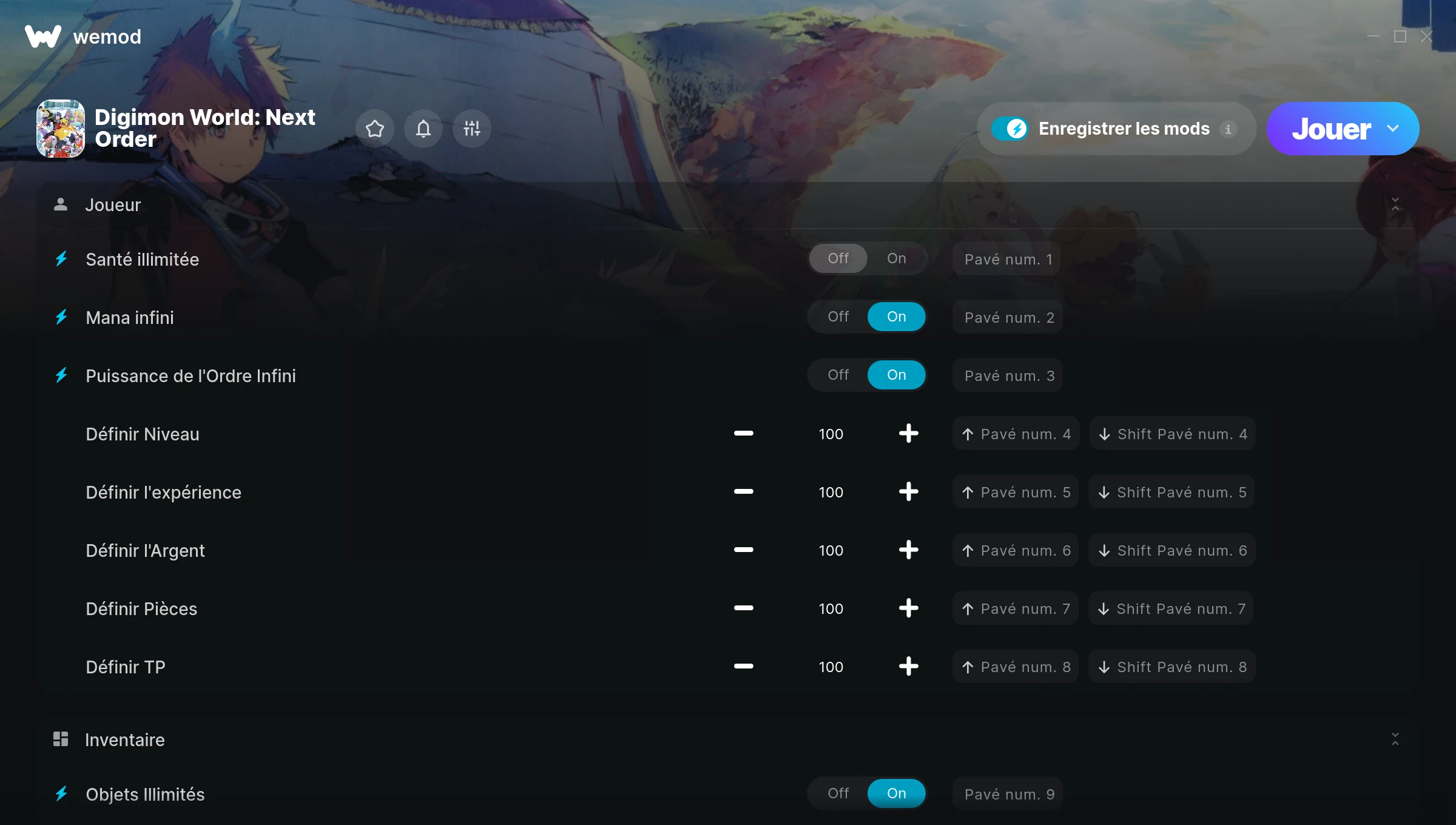Increase Définir Niveau with plus icon
Screen dimensions: 1456x825
tap(908, 434)
